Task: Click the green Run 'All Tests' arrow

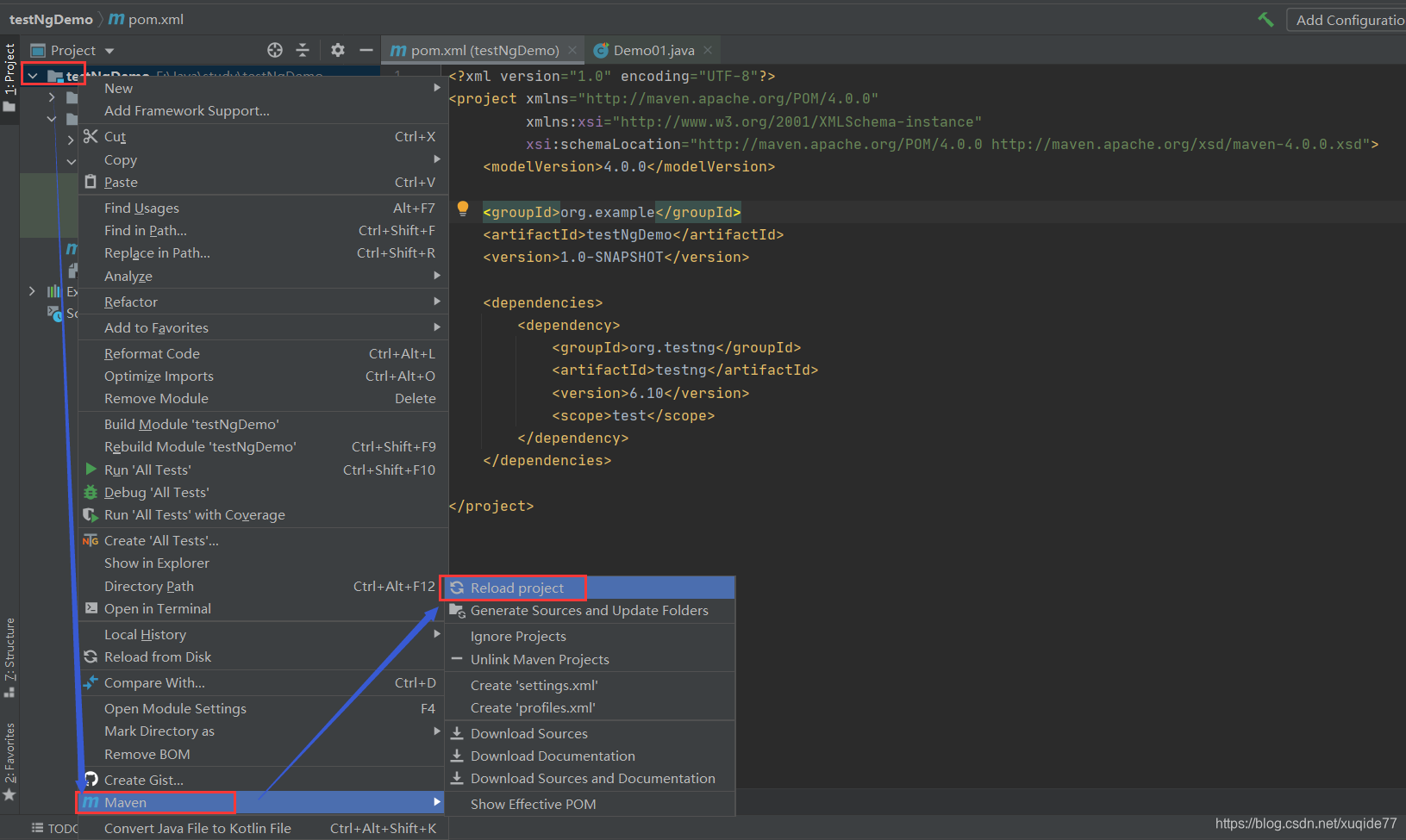Action: [91, 470]
